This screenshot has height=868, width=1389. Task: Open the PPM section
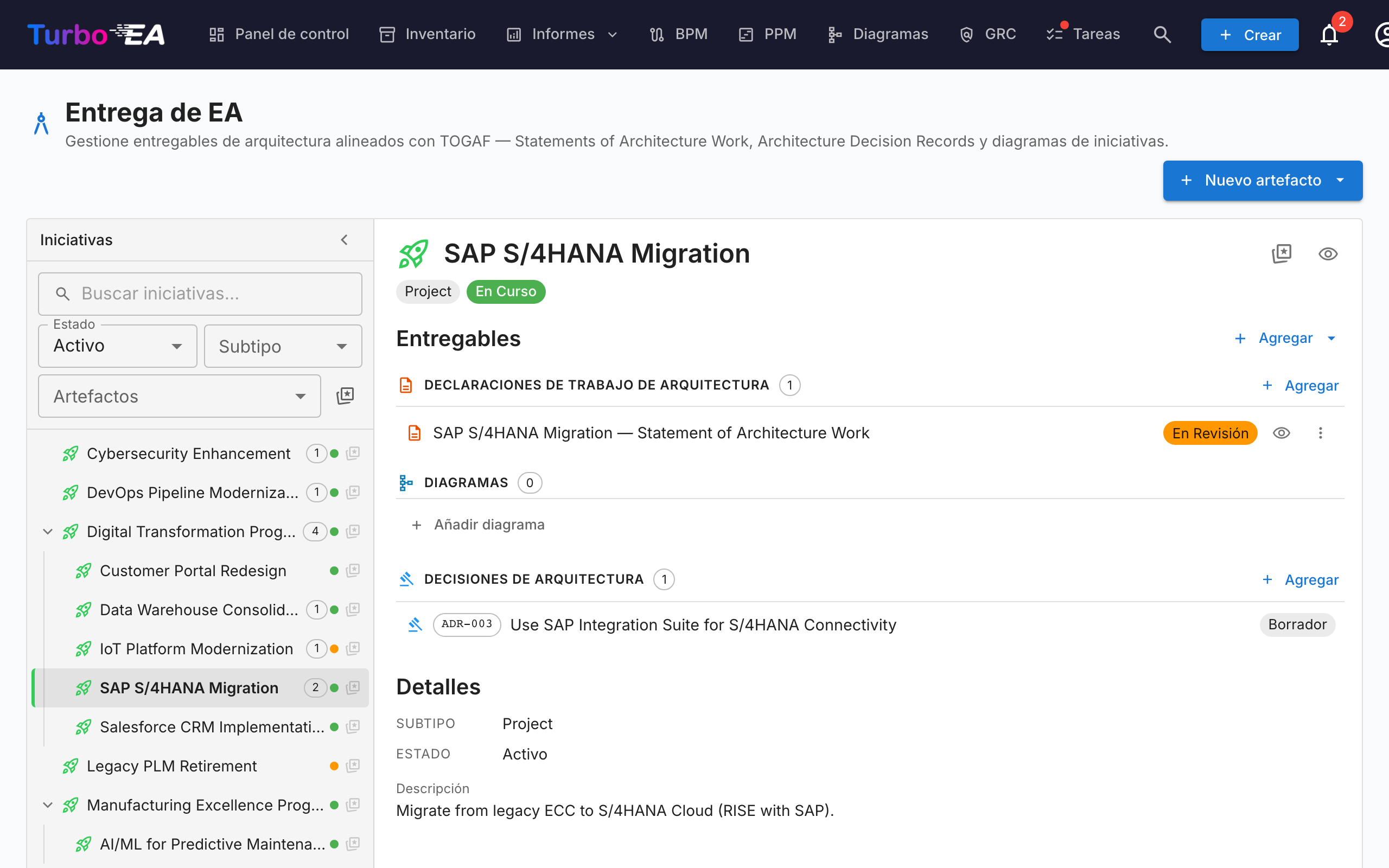(767, 34)
